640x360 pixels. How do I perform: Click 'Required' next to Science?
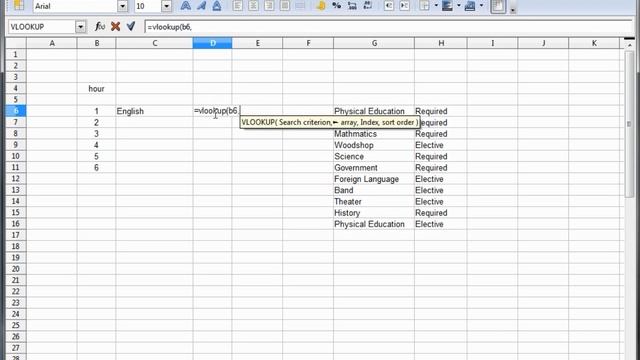441,156
